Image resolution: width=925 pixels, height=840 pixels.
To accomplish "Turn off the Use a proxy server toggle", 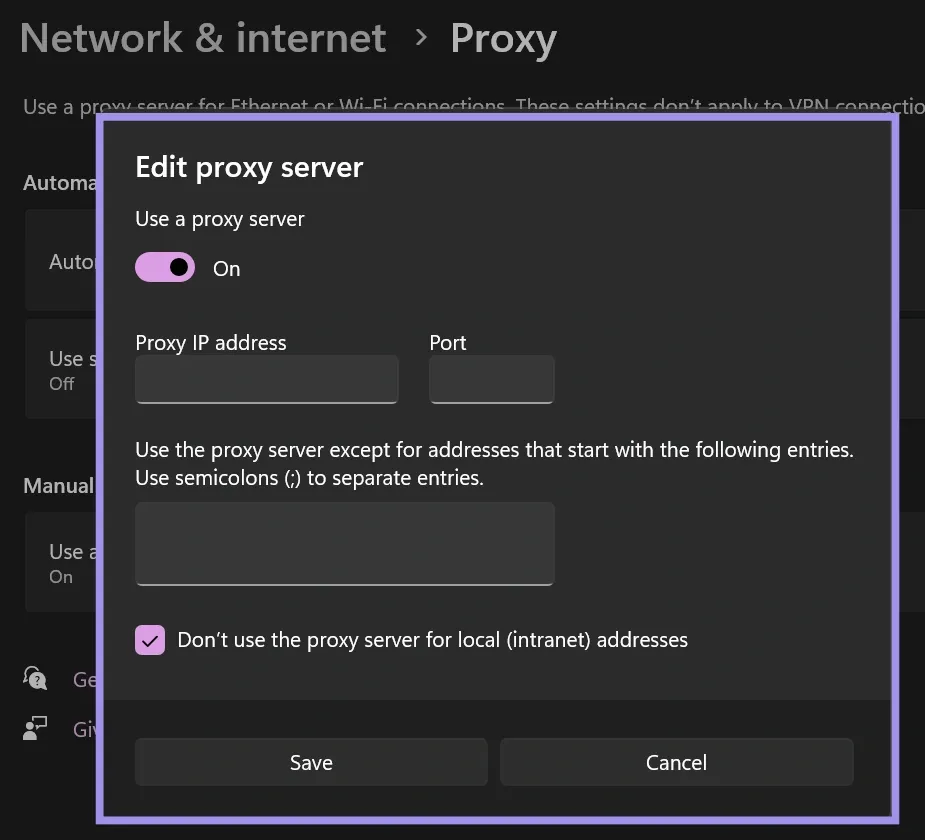I will tap(164, 267).
